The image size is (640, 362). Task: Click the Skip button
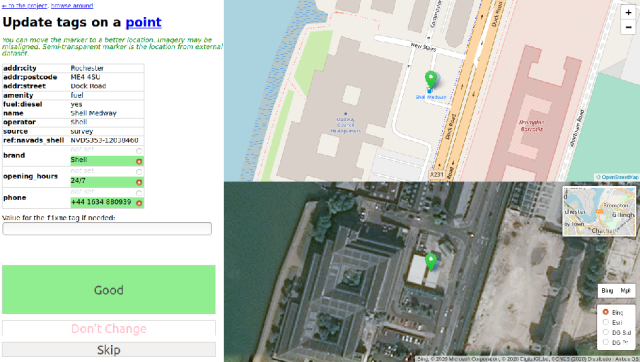pos(109,350)
